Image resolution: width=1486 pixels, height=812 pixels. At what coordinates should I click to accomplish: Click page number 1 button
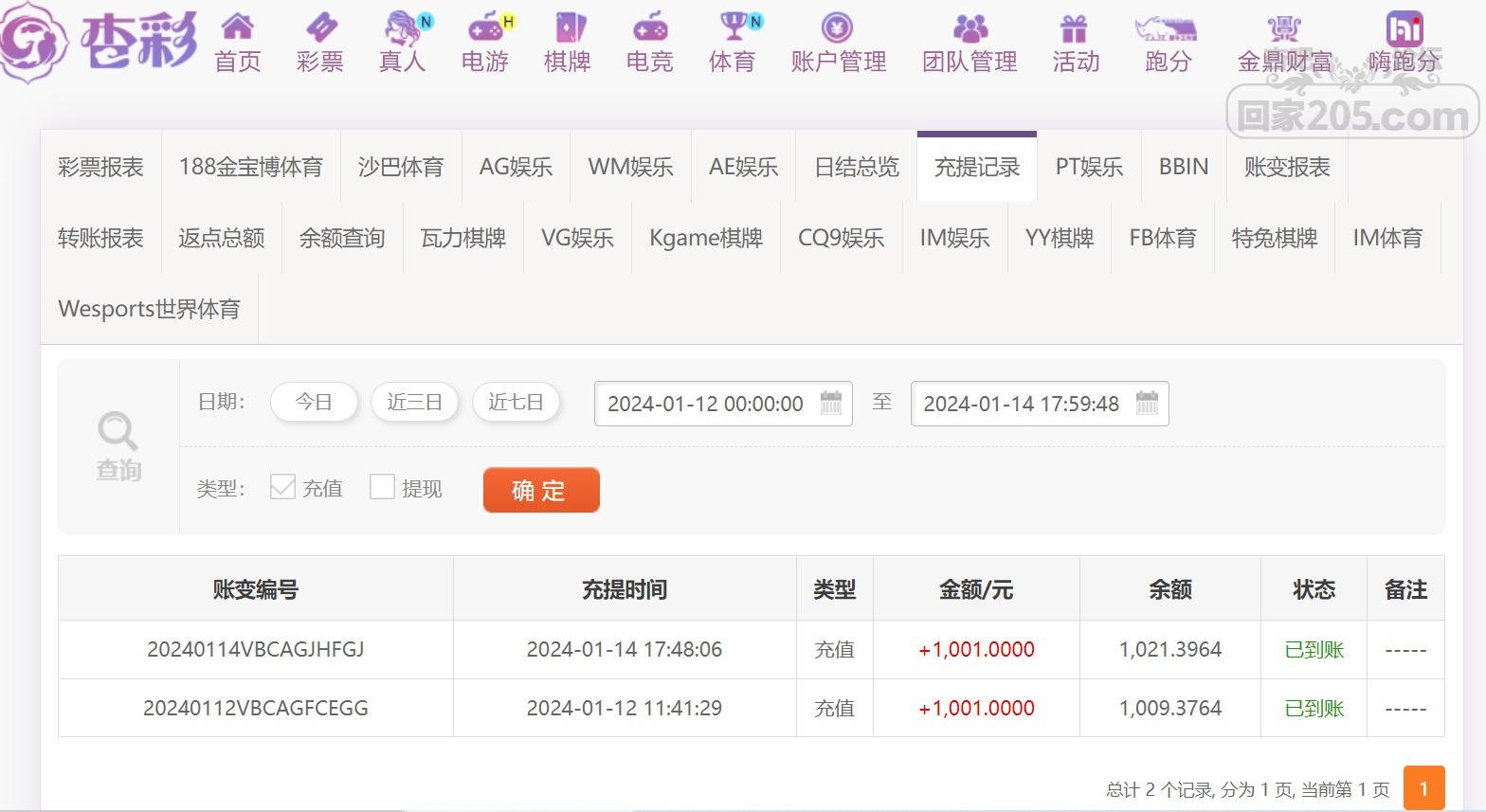click(x=1423, y=788)
